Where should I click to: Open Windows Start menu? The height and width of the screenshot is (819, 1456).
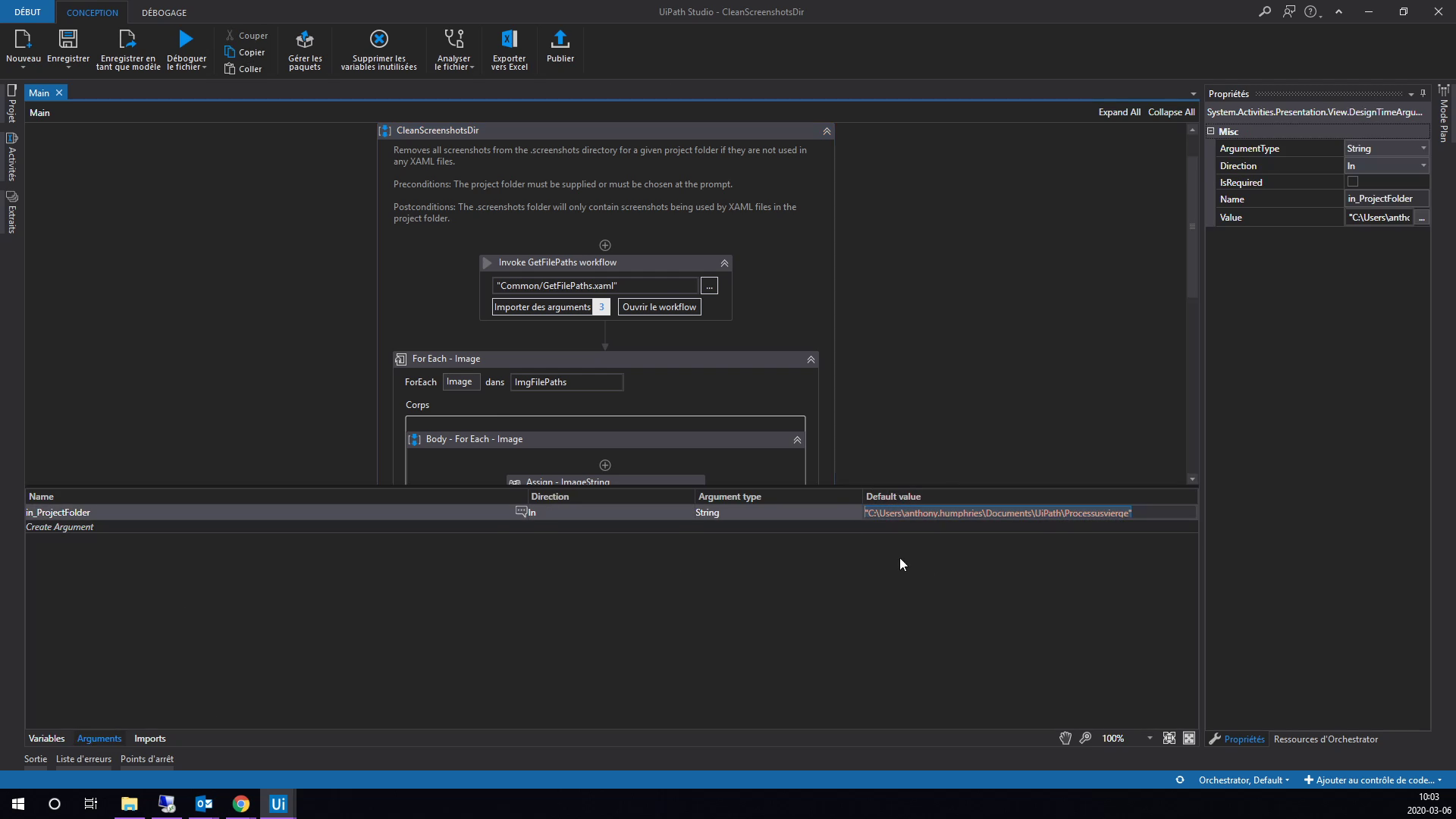(18, 804)
